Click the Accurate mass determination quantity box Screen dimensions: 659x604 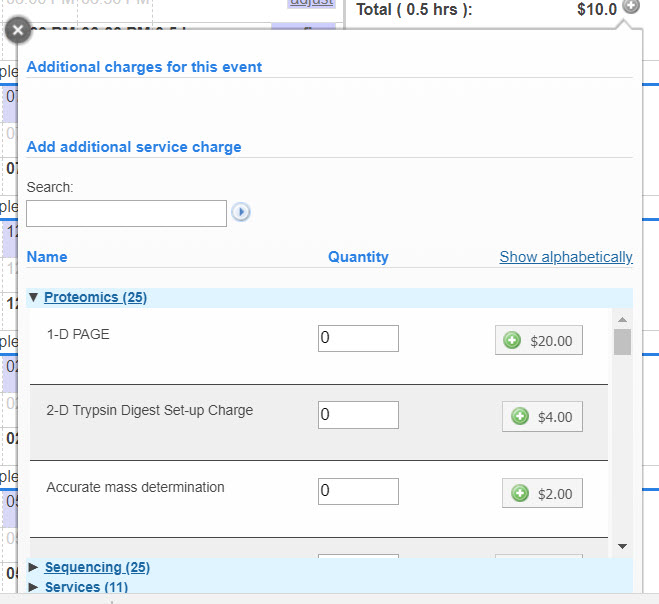[358, 492]
